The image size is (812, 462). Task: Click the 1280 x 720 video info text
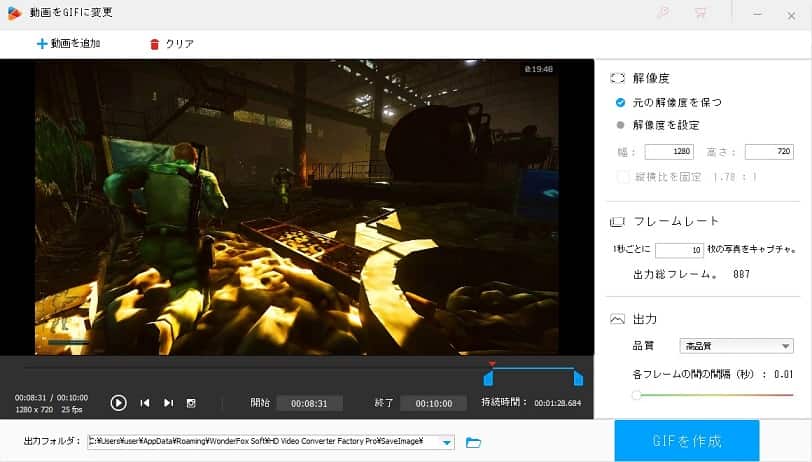coord(34,409)
